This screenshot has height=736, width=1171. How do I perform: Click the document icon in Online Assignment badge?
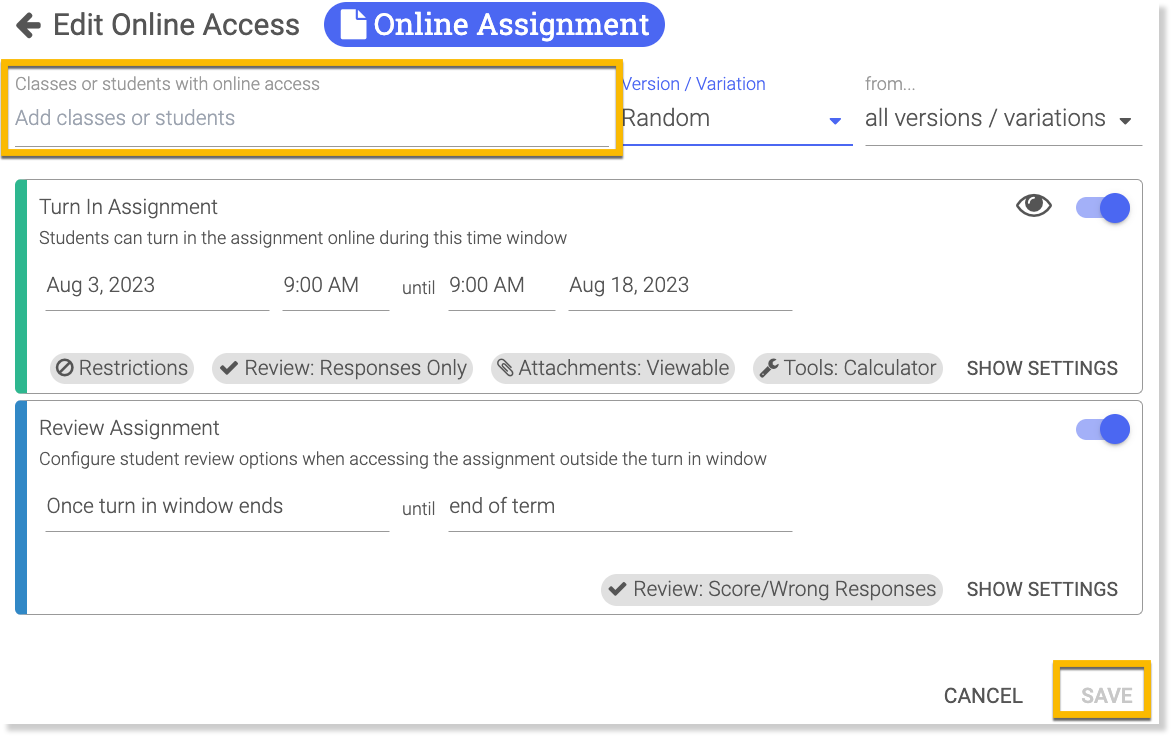(353, 25)
